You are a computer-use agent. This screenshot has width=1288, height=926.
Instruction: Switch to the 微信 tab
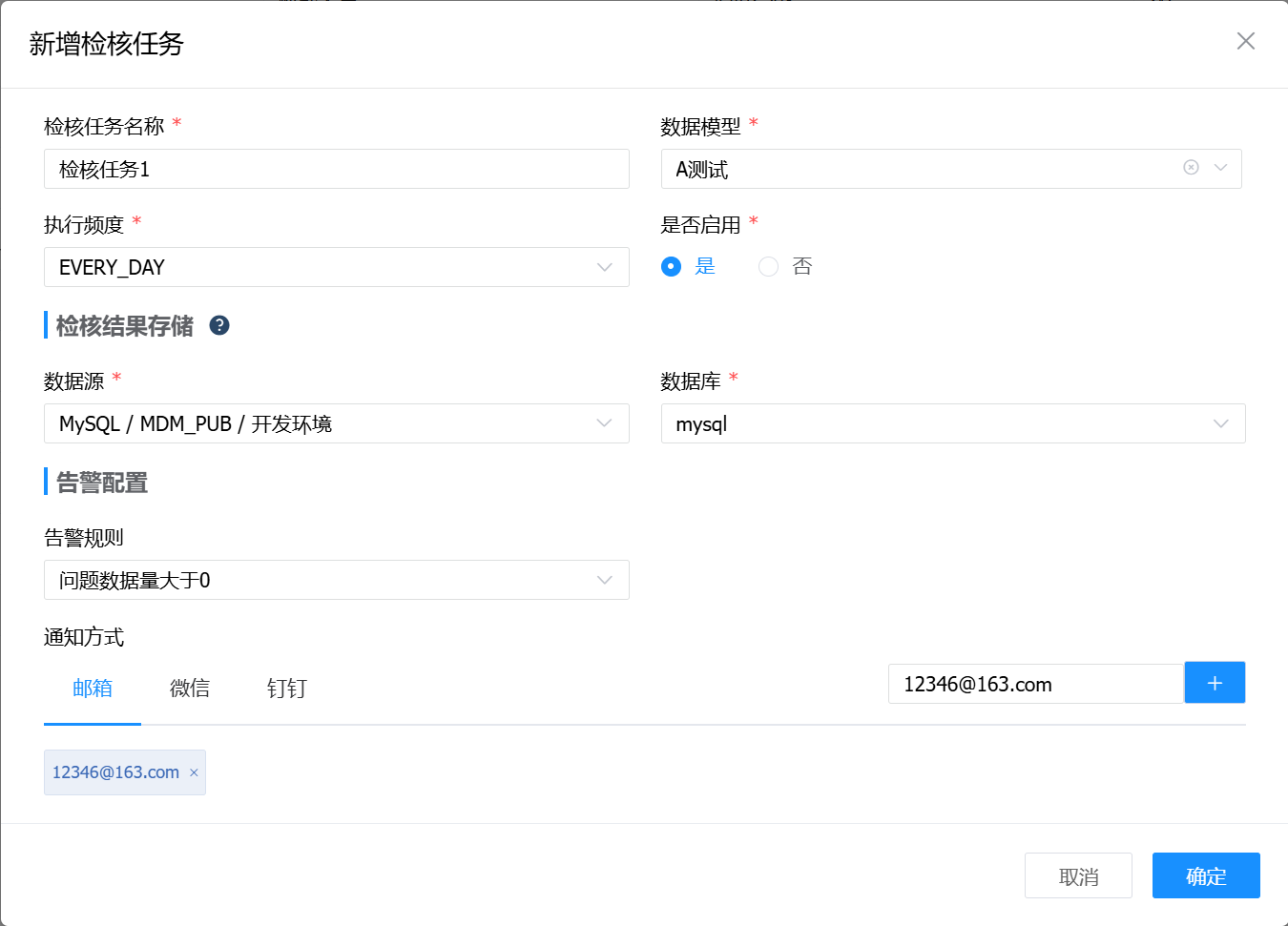[x=190, y=689]
